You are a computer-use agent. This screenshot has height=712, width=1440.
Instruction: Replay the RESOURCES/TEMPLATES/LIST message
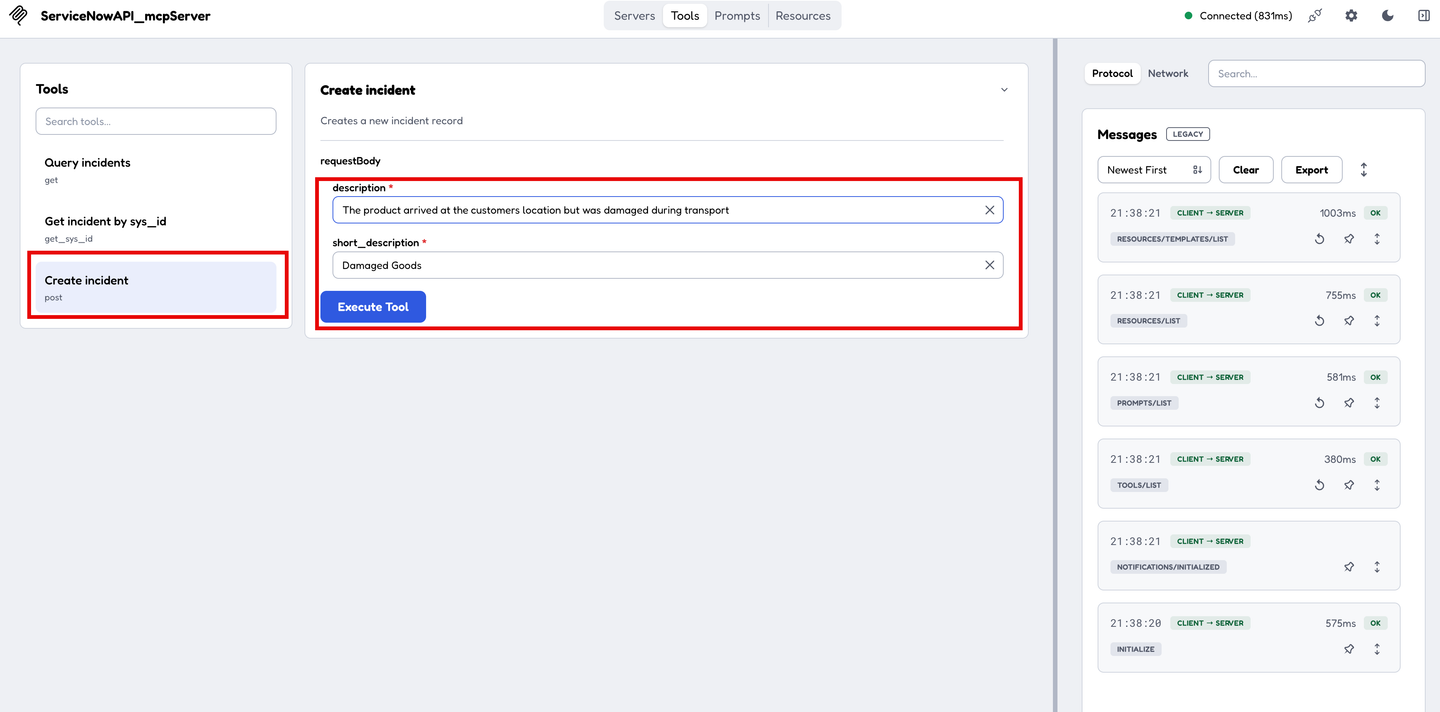click(1319, 239)
